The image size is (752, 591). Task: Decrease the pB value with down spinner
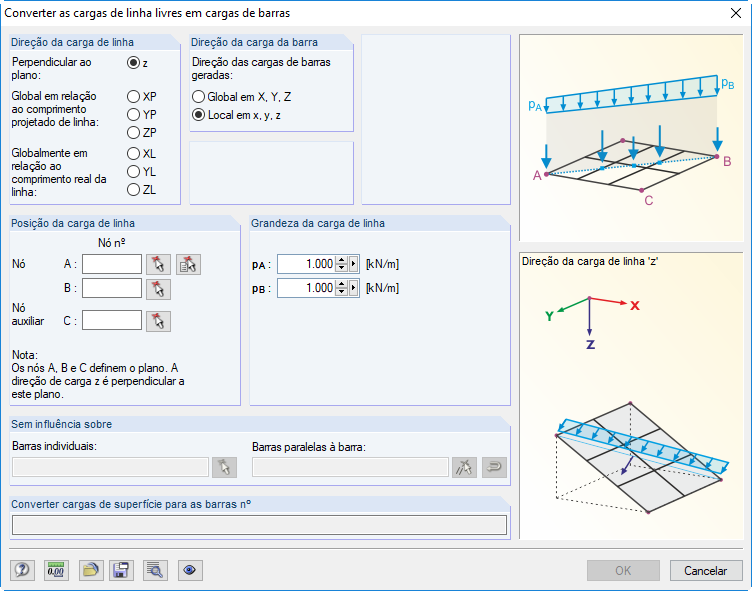(341, 292)
